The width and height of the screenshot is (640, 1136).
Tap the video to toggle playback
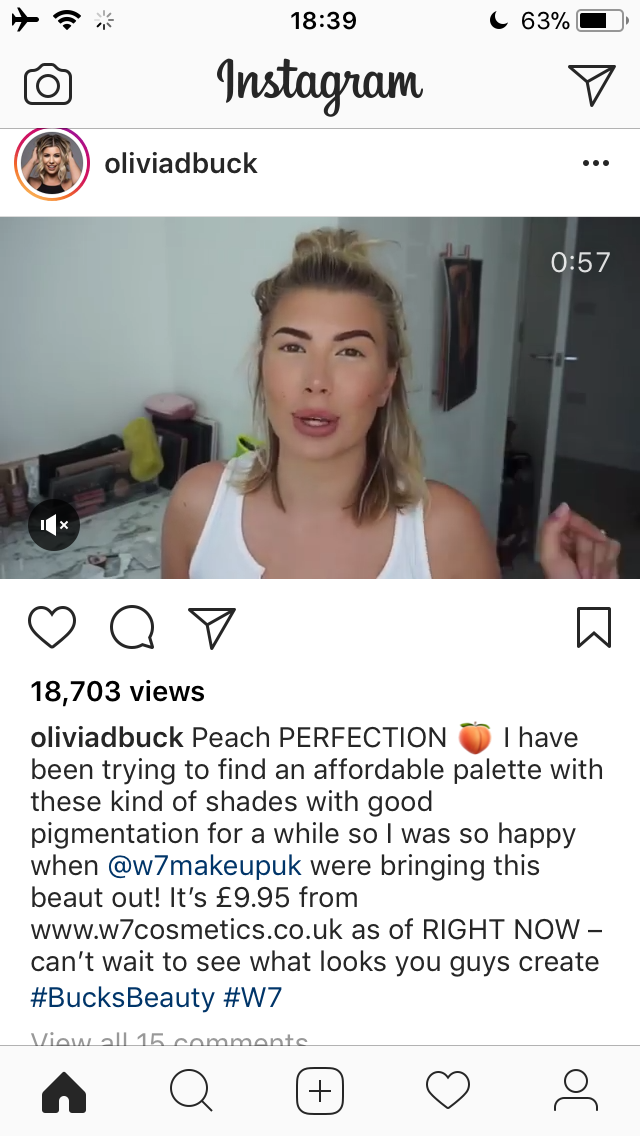click(x=320, y=398)
